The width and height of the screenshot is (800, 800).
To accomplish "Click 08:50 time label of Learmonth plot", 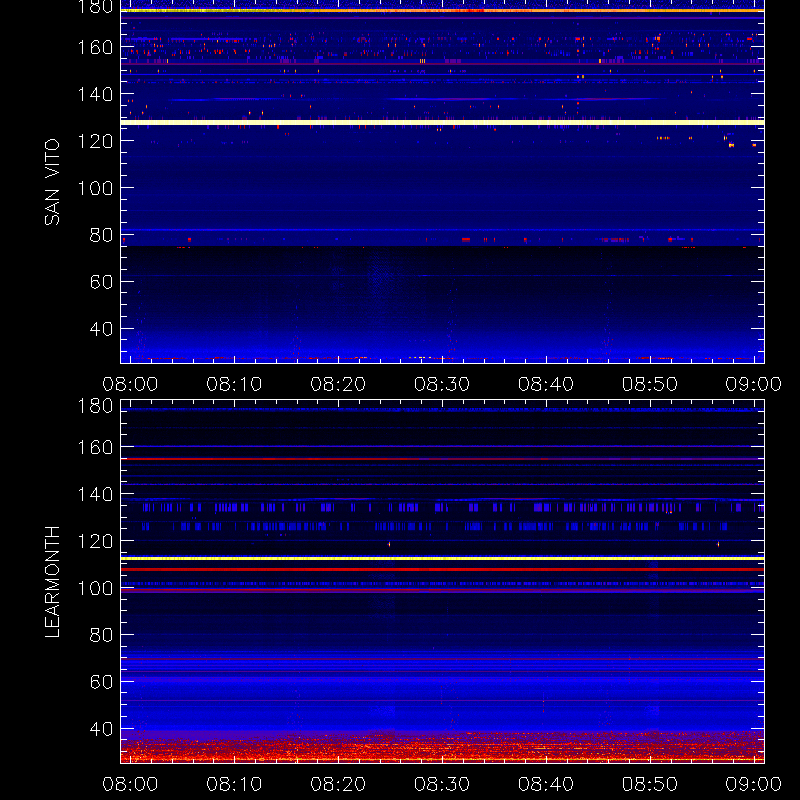I will click(649, 784).
